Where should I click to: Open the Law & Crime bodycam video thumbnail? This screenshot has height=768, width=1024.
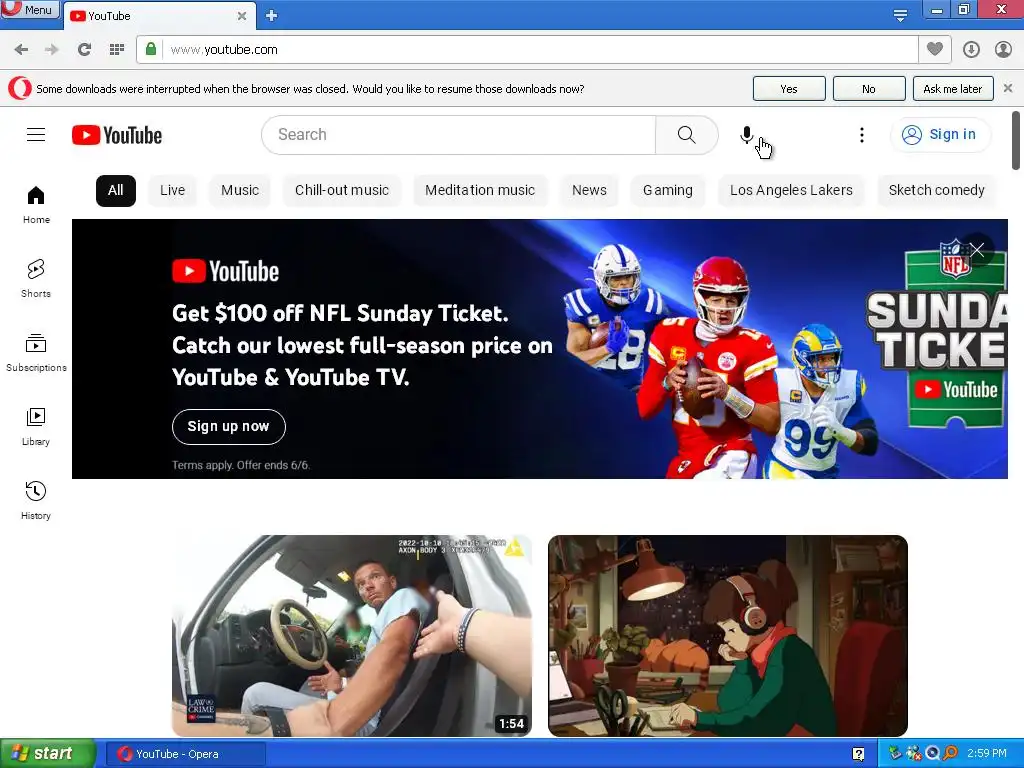point(351,635)
